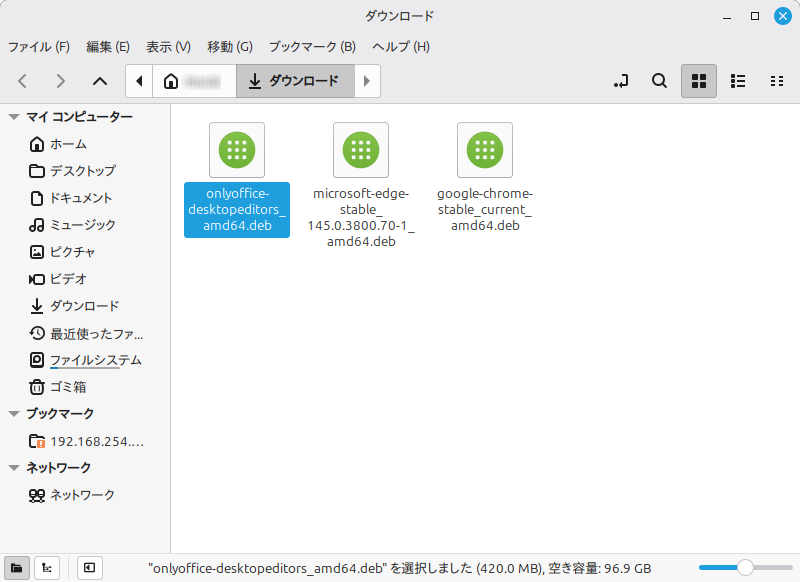Open the ブックマーク (B) menu
The width and height of the screenshot is (800, 582).
(312, 47)
